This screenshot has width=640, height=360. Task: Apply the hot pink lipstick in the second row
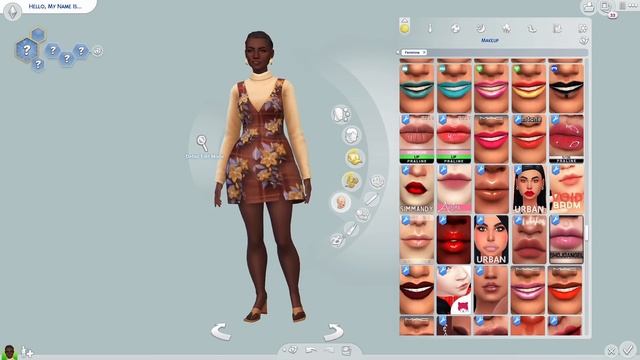(x=491, y=139)
